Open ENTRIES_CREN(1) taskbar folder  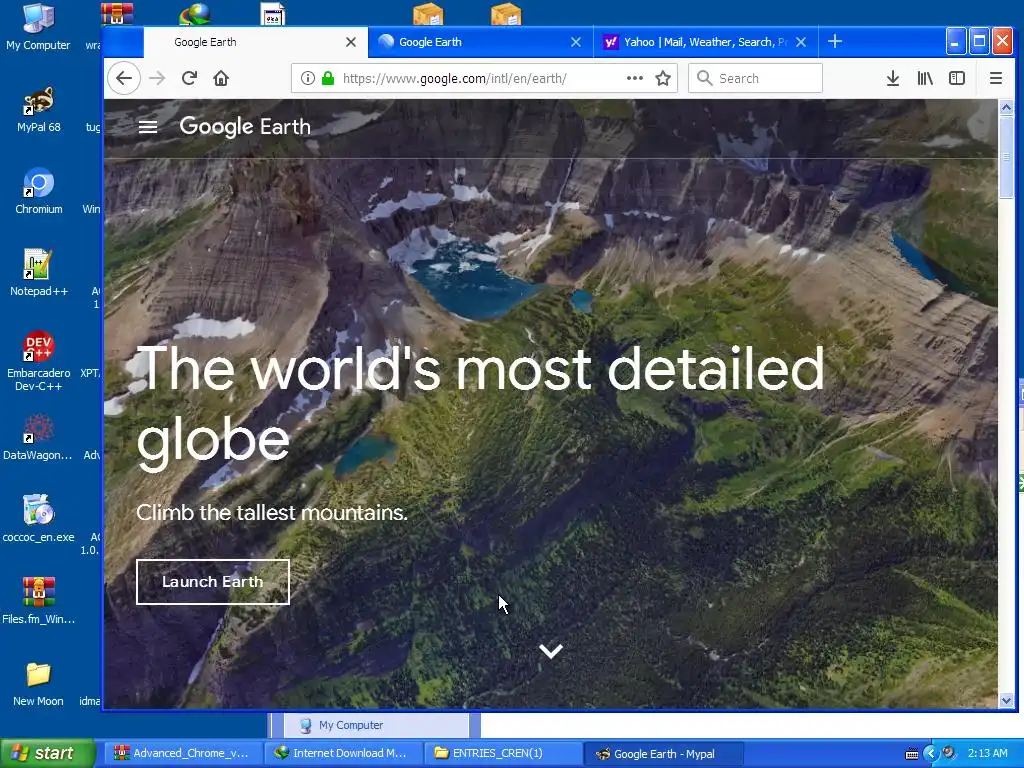point(503,754)
